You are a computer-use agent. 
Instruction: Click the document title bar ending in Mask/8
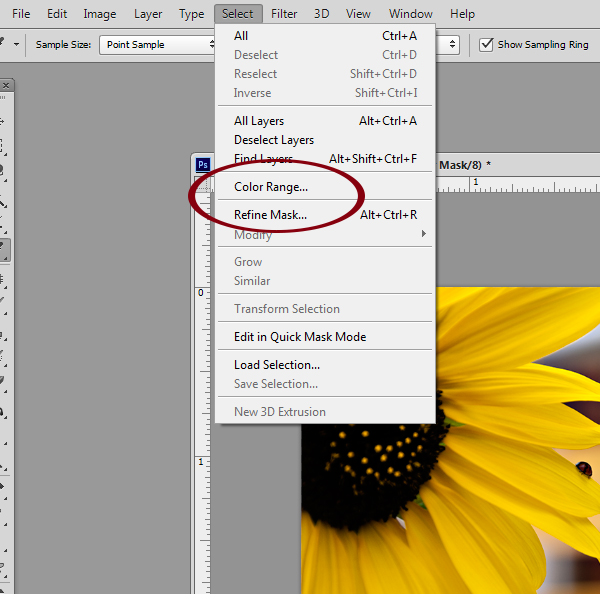click(x=518, y=165)
